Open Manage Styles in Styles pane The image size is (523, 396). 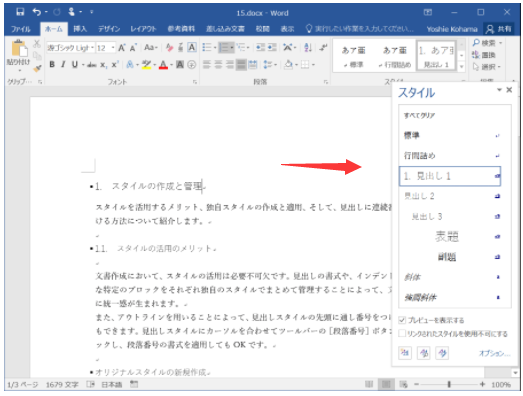(442, 353)
